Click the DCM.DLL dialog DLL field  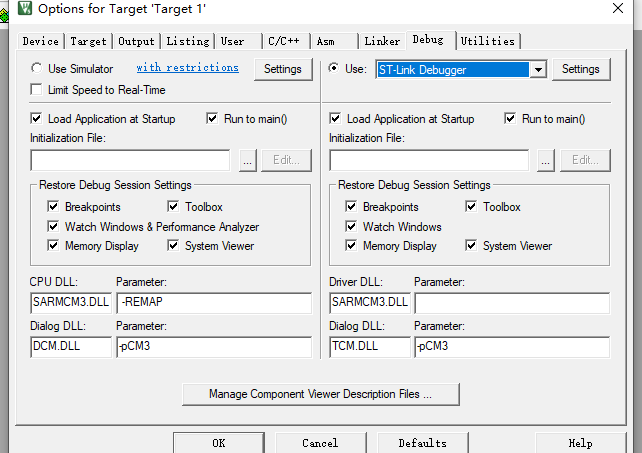(71, 347)
